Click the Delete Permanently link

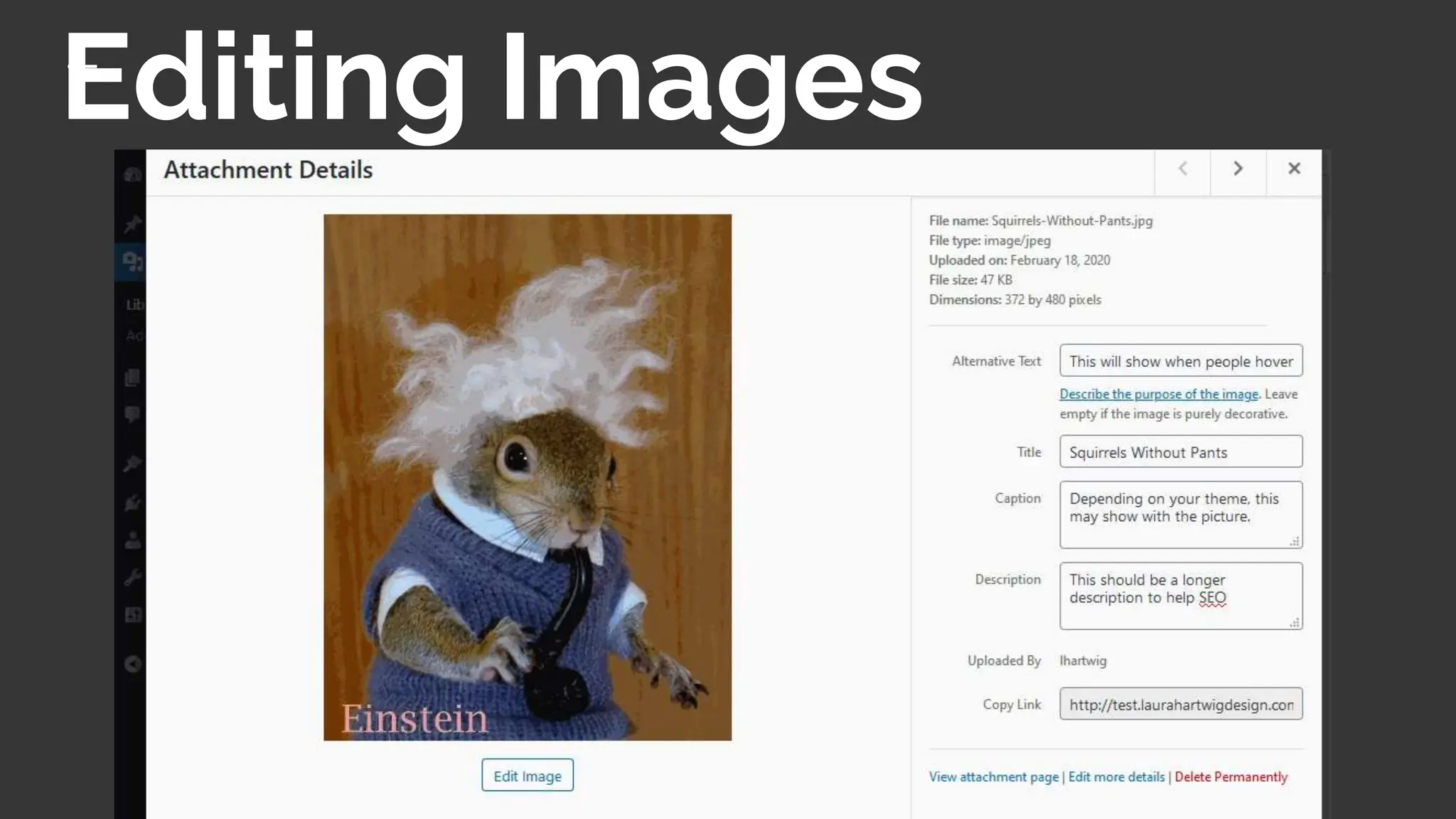pyautogui.click(x=1231, y=777)
